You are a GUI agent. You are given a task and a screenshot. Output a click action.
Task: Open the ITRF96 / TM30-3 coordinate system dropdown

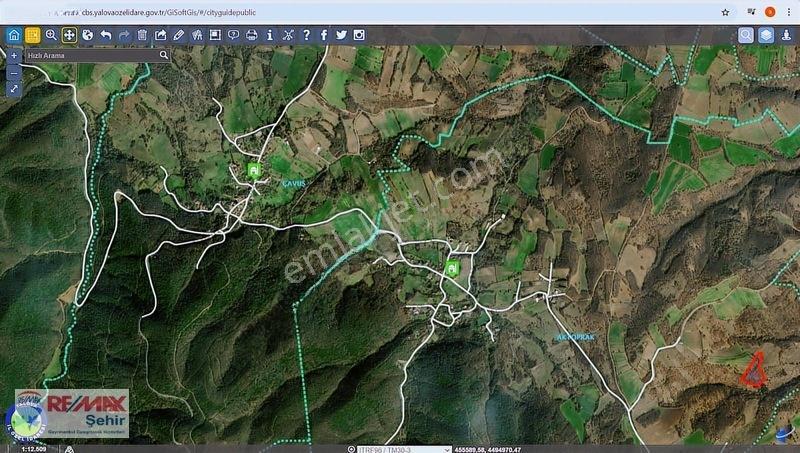tap(404, 449)
